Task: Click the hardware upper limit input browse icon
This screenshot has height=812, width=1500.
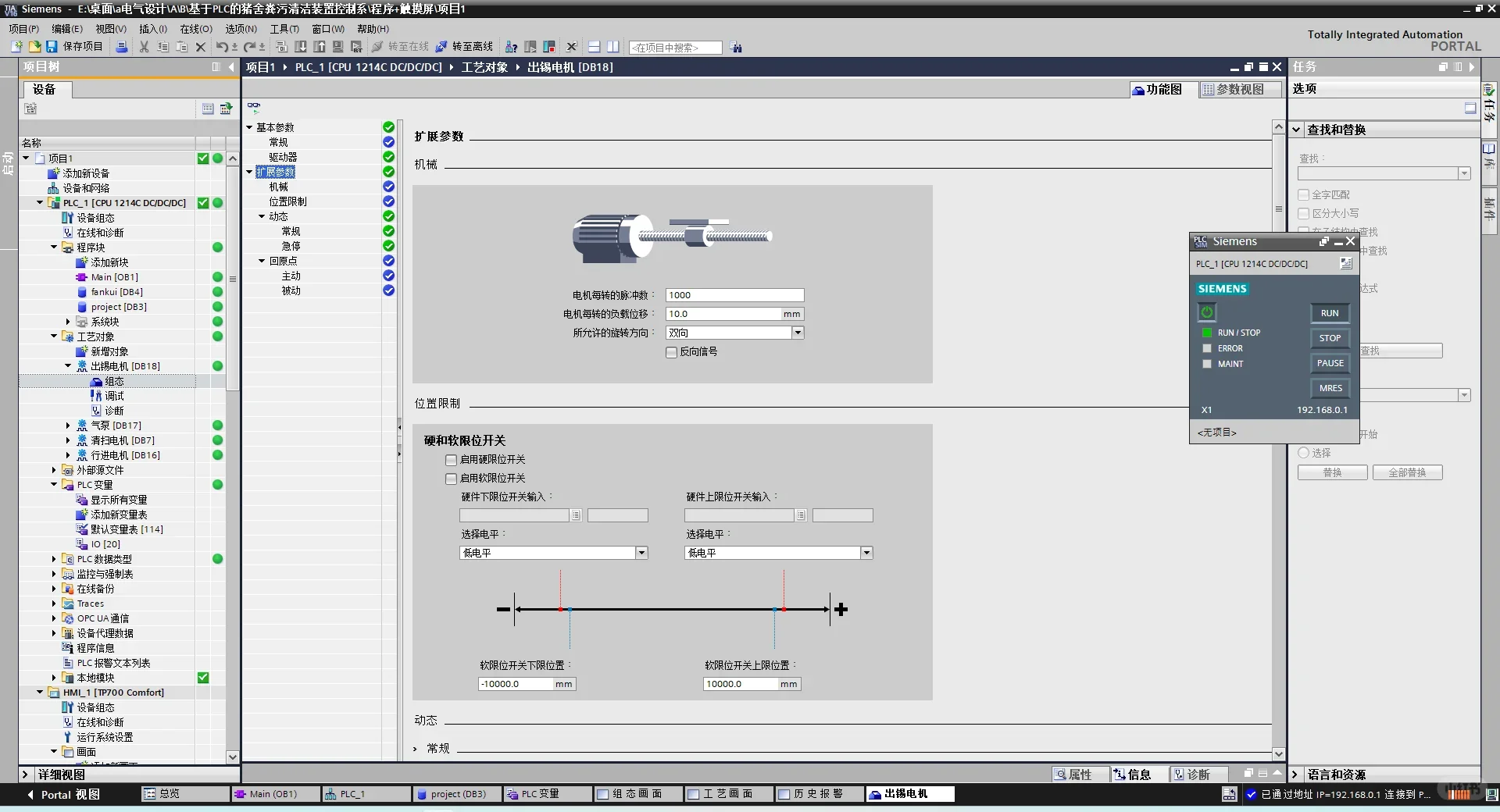Action: 801,515
